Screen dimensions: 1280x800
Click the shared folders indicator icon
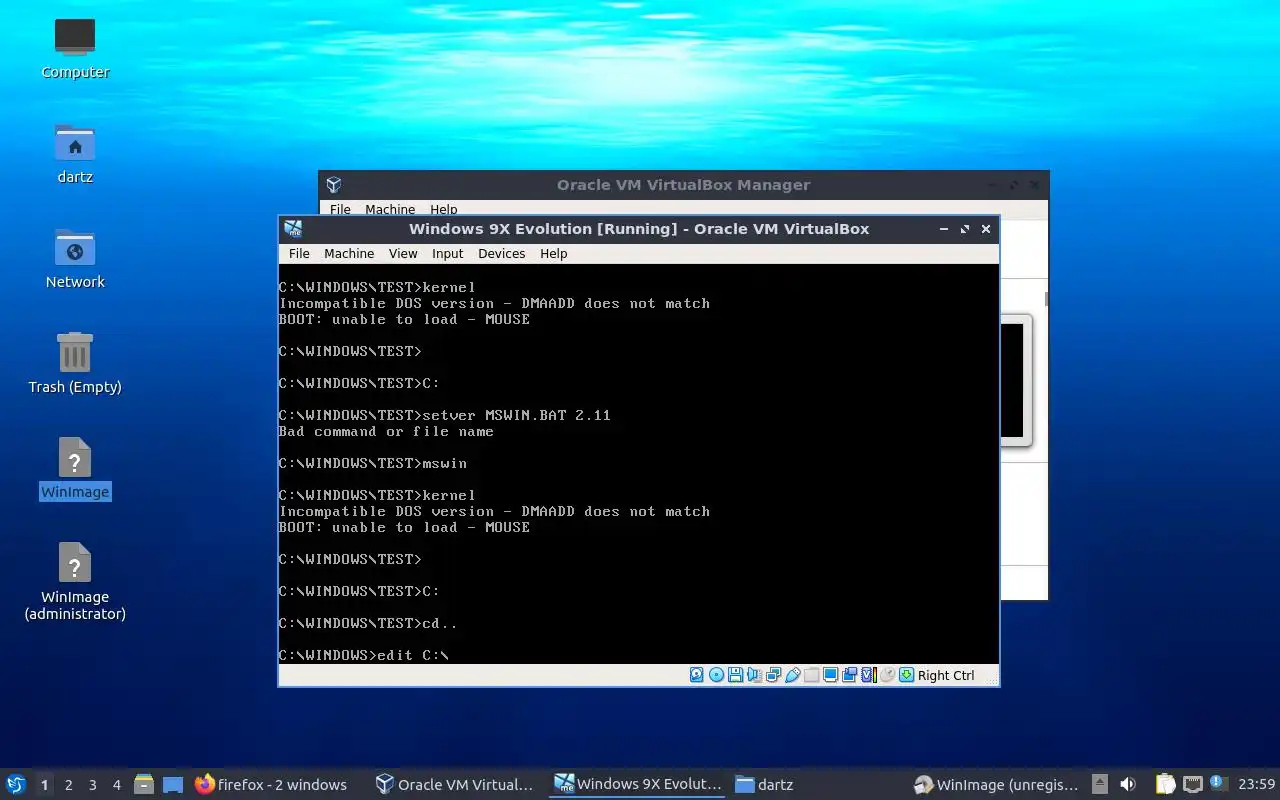[811, 675]
